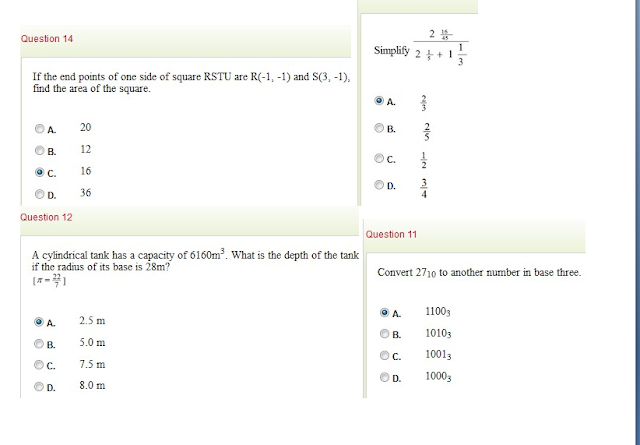The height and width of the screenshot is (445, 640).
Task: Pick option D (36) in Question 14
Action: point(40,194)
